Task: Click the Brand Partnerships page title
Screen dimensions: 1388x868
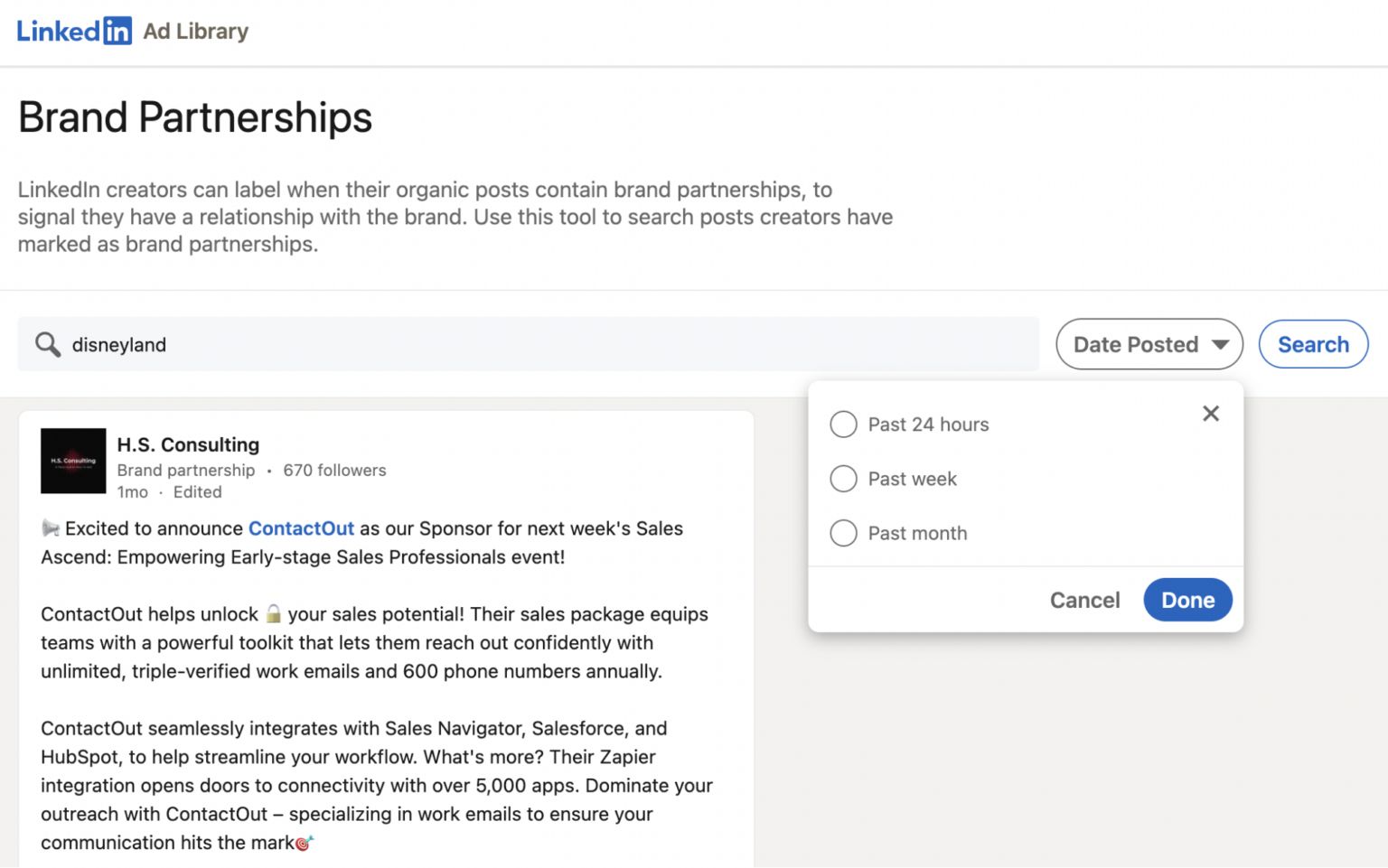Action: coord(194,117)
